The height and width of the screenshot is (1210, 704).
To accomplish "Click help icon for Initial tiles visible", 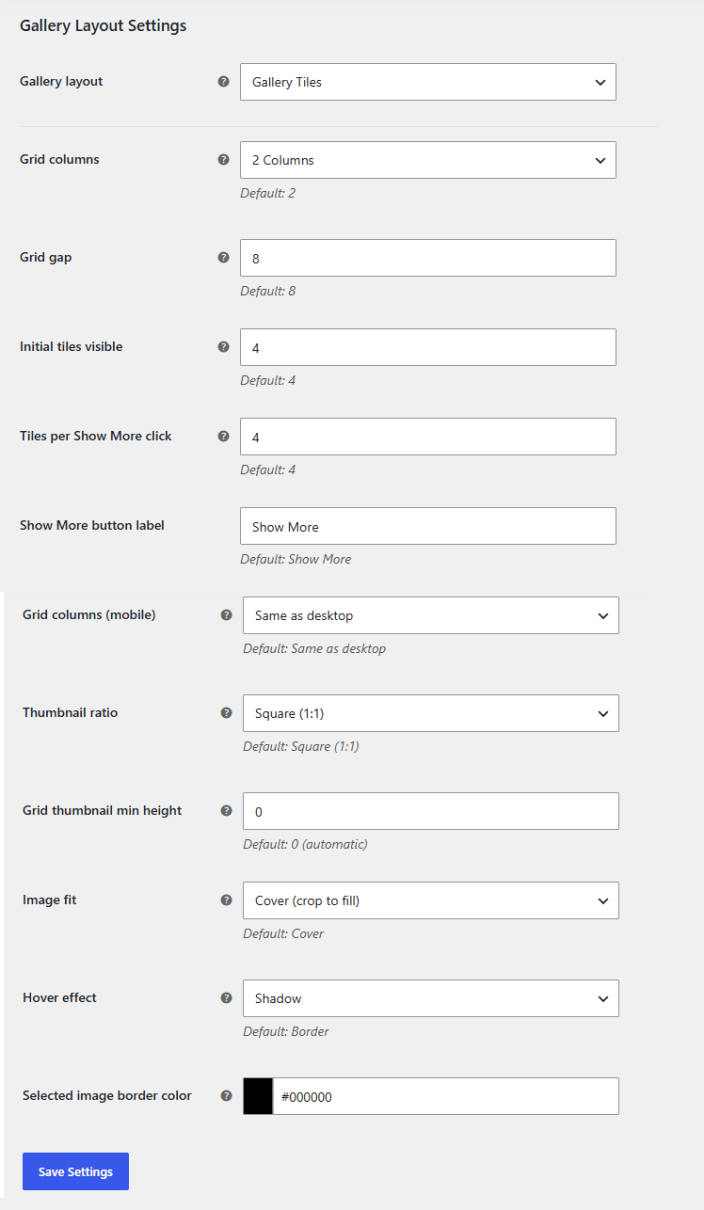I will pos(223,347).
